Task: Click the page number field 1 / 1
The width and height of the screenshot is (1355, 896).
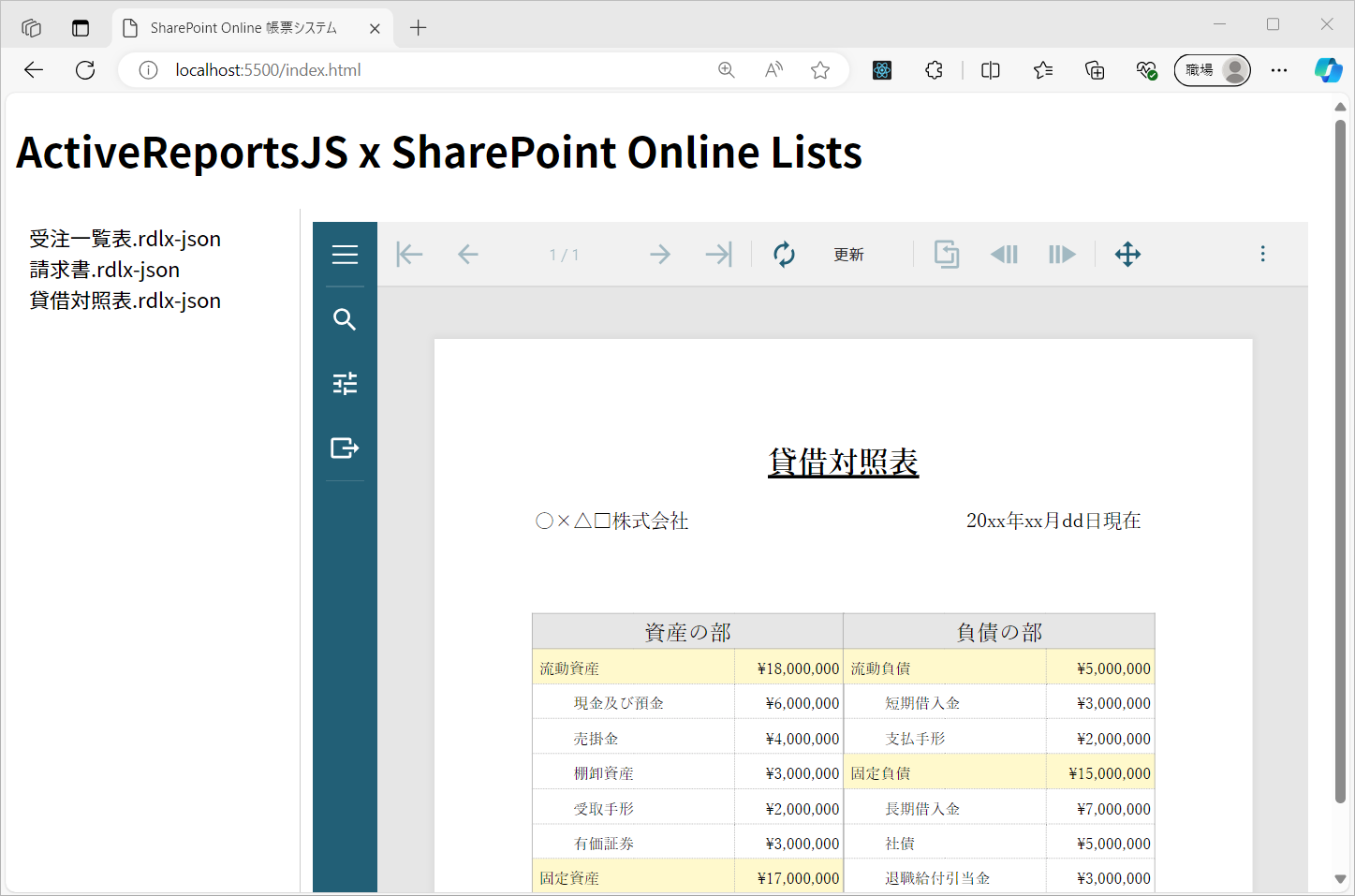Action: click(x=564, y=255)
